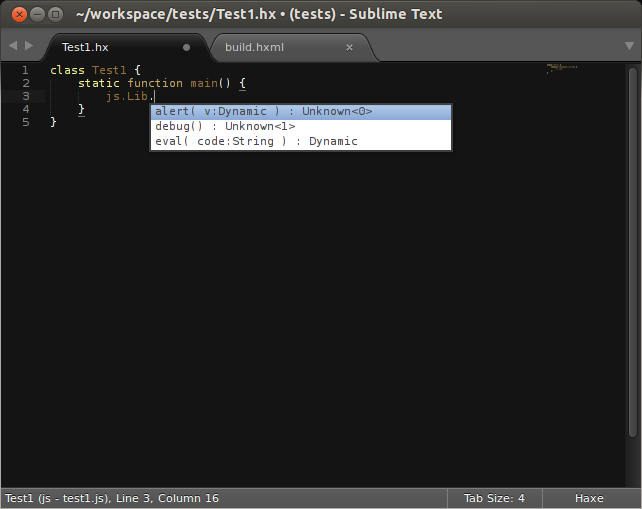Click the Test1 (js - test1.js) build status
This screenshot has height=509, width=642.
pyautogui.click(x=57, y=498)
